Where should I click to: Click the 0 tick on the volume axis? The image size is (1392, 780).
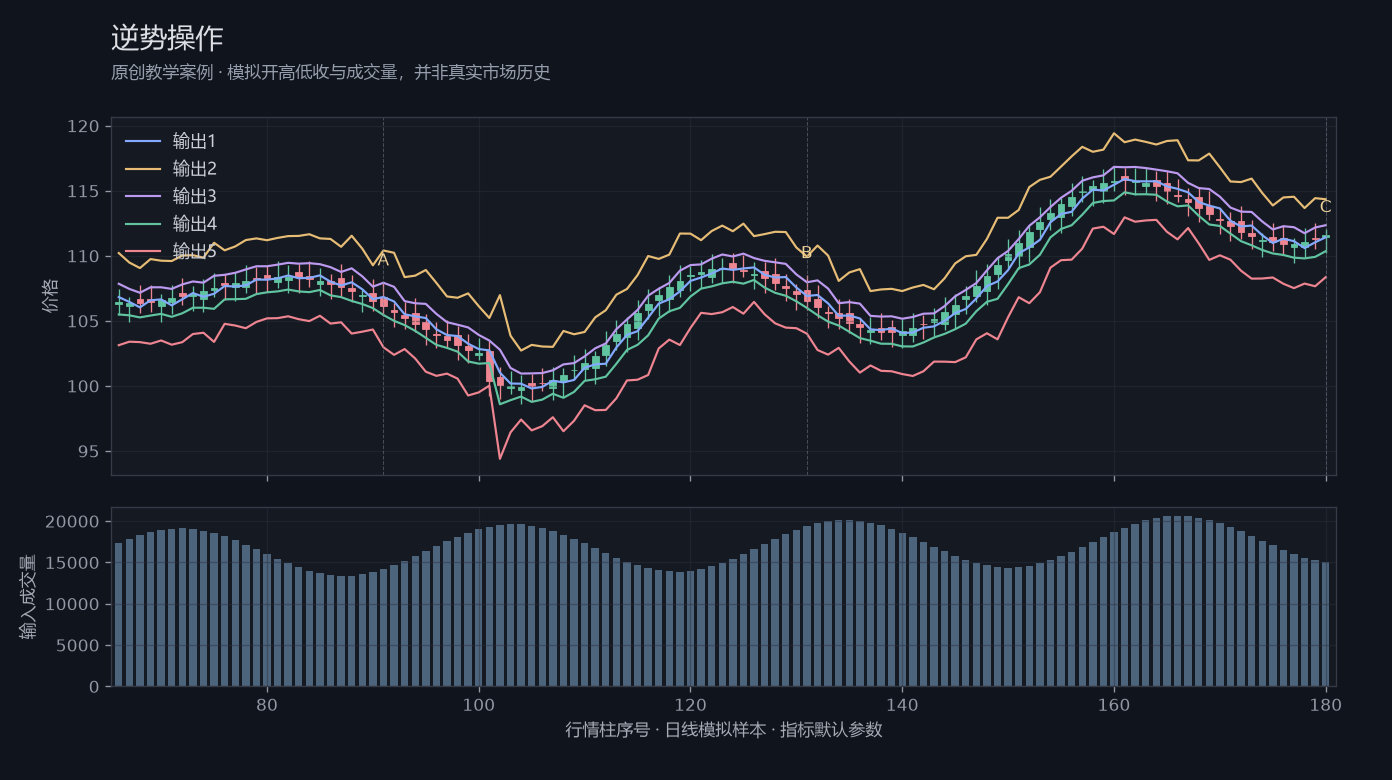click(94, 687)
